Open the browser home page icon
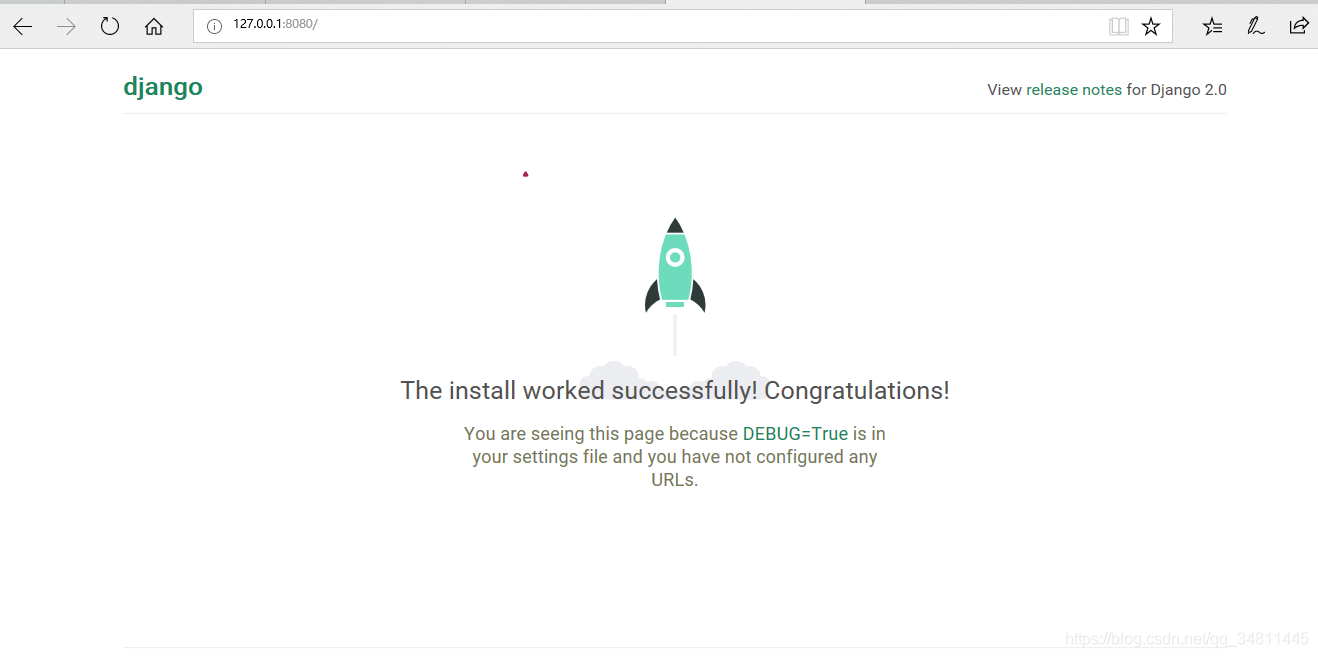Screen dimensions: 1318x657 [154, 27]
